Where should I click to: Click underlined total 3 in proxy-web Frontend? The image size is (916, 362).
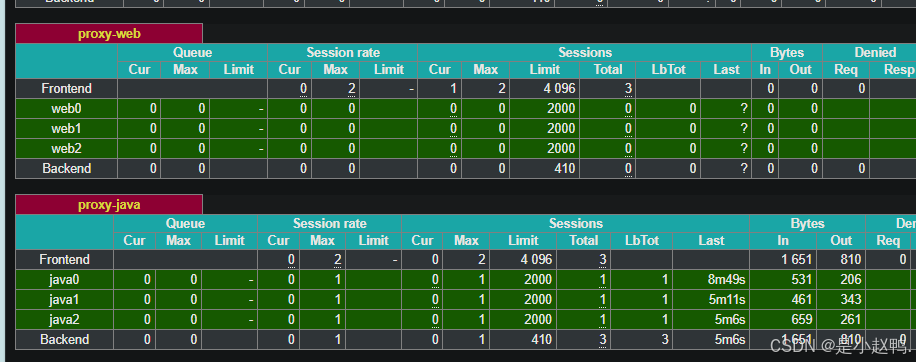[x=628, y=89]
